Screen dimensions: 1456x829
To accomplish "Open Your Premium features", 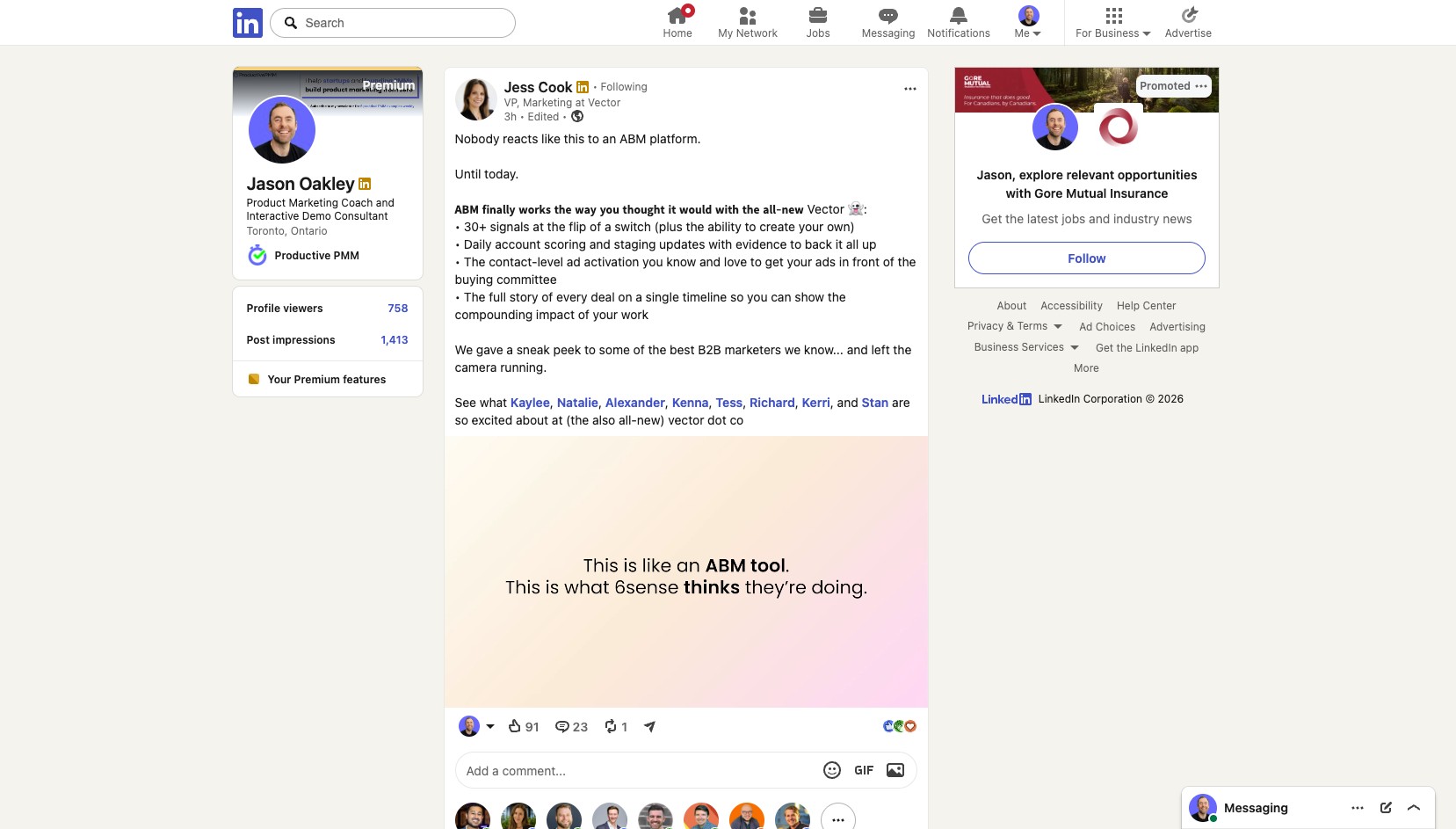I will [x=328, y=380].
